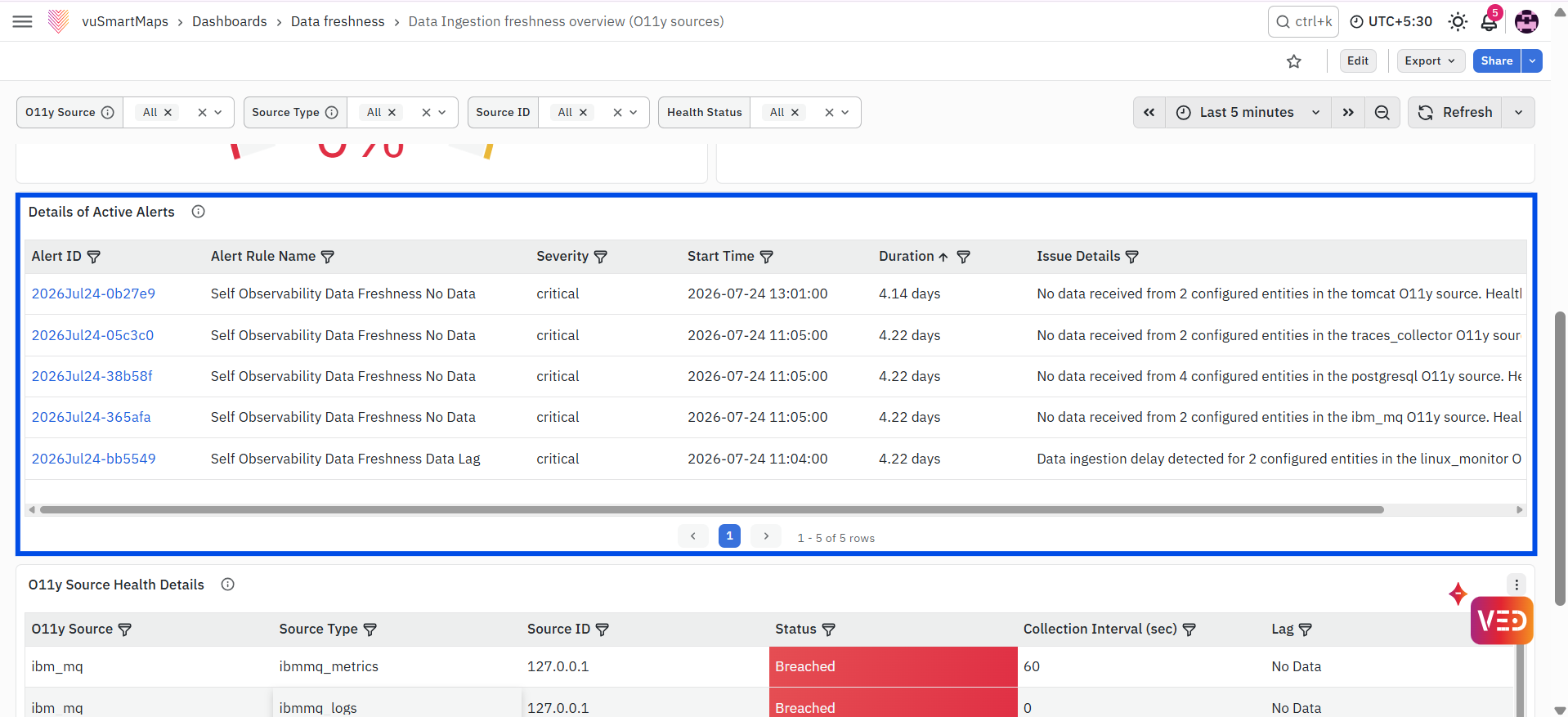Open alert 2026Jul24-05c3c0
1568x717 pixels.
pos(92,335)
